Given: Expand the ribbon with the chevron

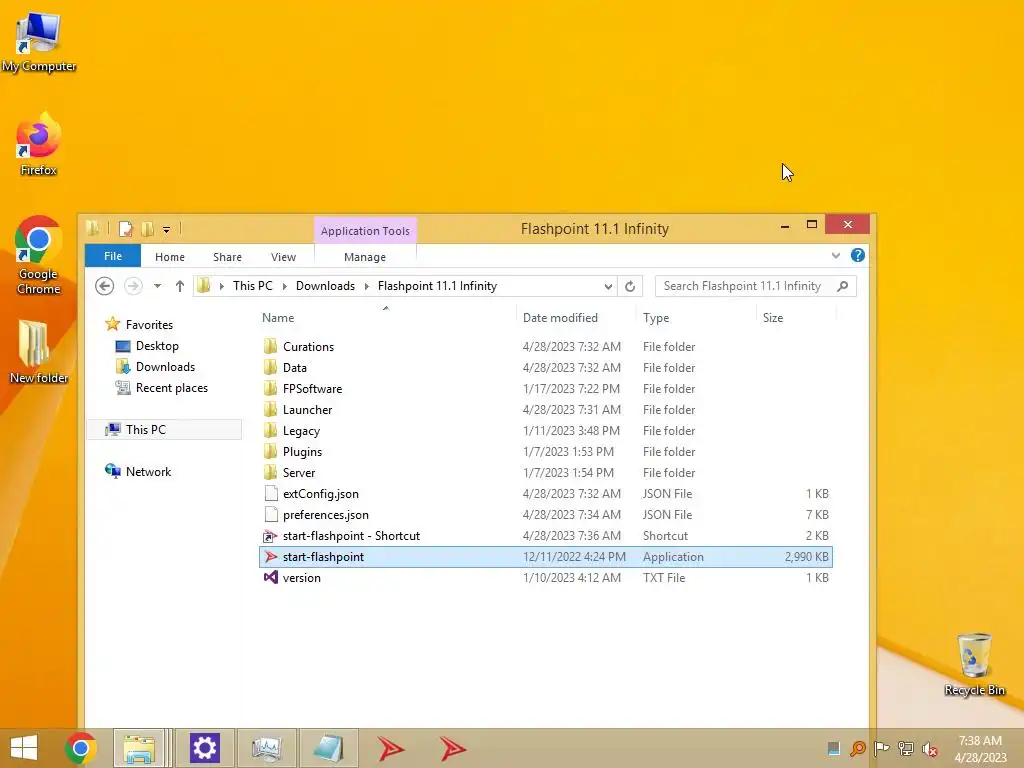Looking at the screenshot, I should coord(836,255).
